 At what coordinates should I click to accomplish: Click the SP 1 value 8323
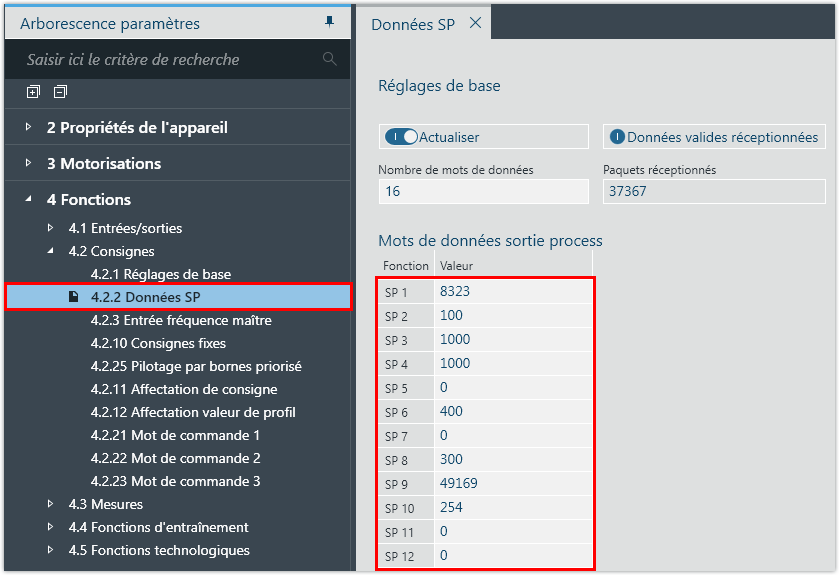454,292
